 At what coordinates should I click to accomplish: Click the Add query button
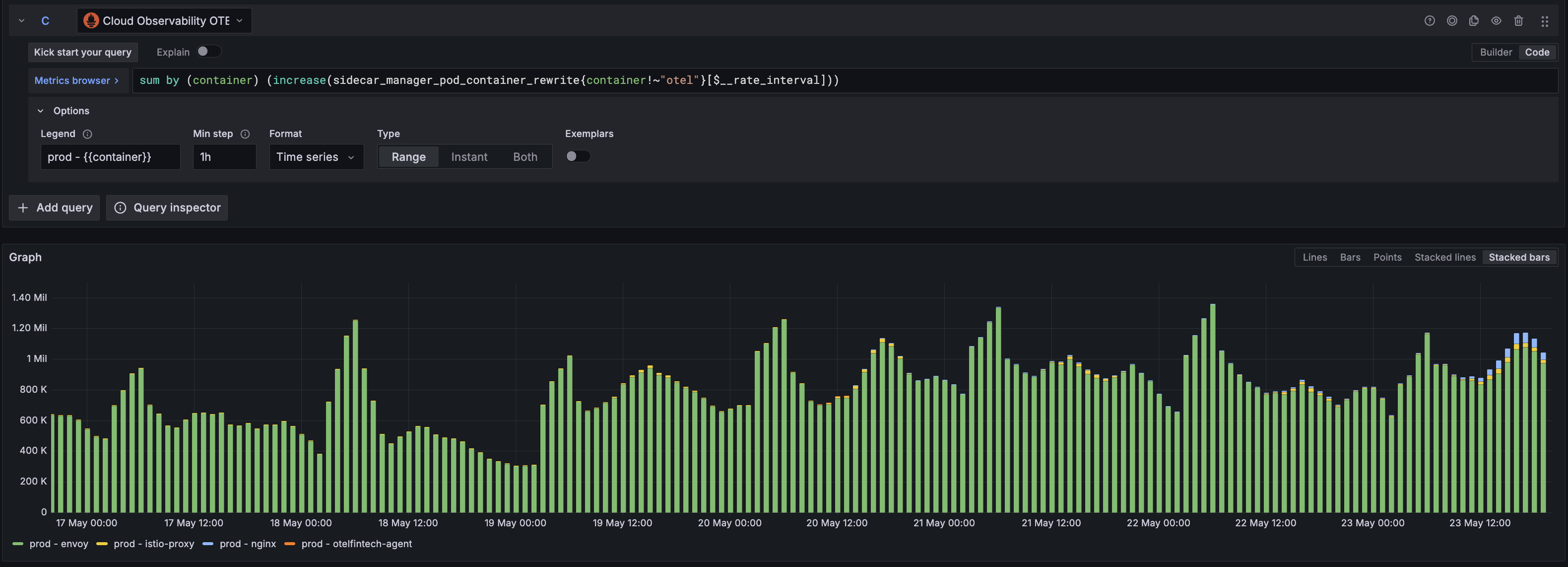coord(54,208)
